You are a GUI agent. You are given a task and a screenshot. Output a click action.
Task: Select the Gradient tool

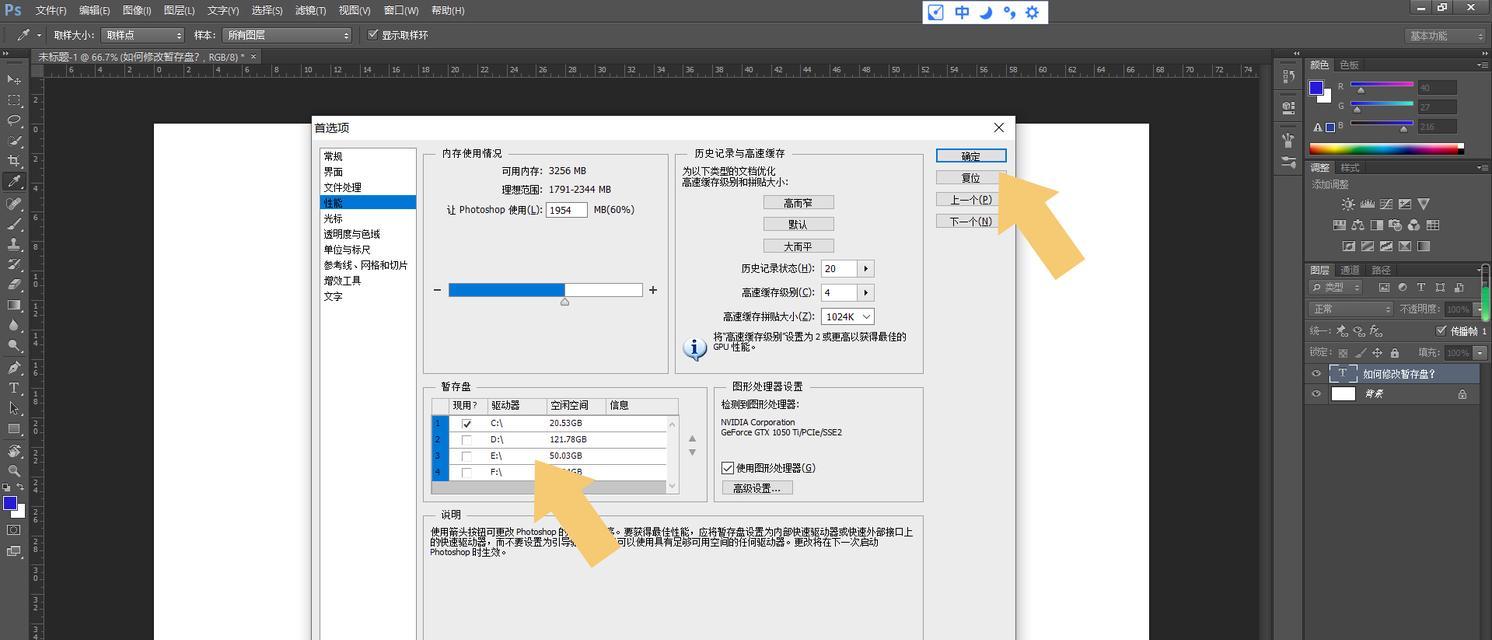(x=14, y=305)
